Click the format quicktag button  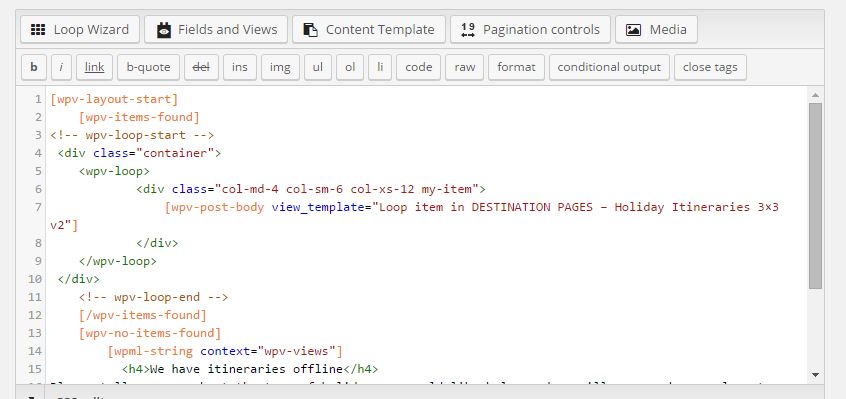516,67
